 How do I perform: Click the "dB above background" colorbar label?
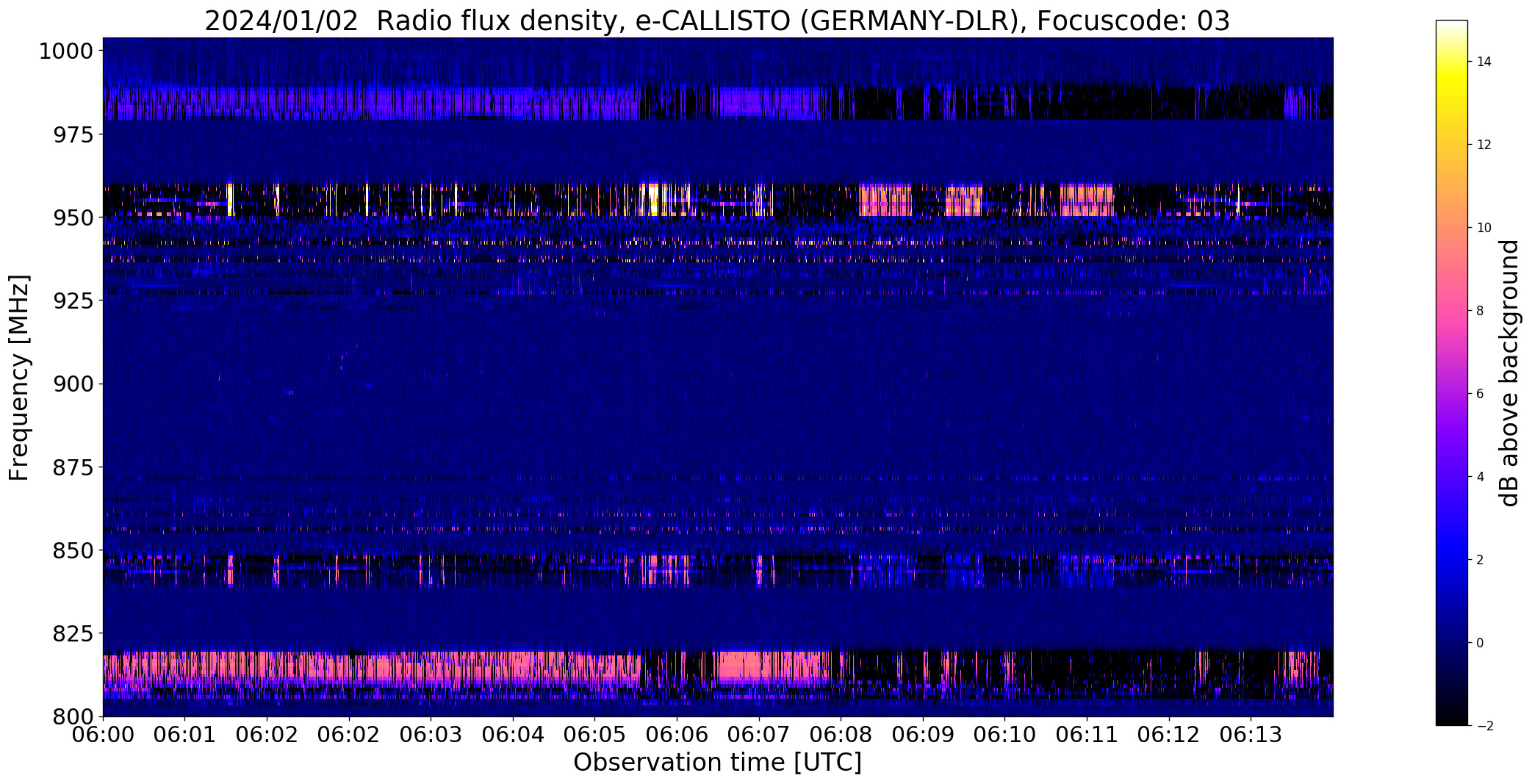(x=1509, y=373)
